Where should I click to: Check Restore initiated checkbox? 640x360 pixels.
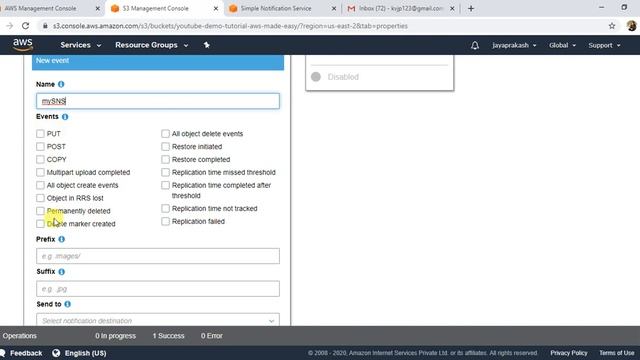(x=165, y=147)
